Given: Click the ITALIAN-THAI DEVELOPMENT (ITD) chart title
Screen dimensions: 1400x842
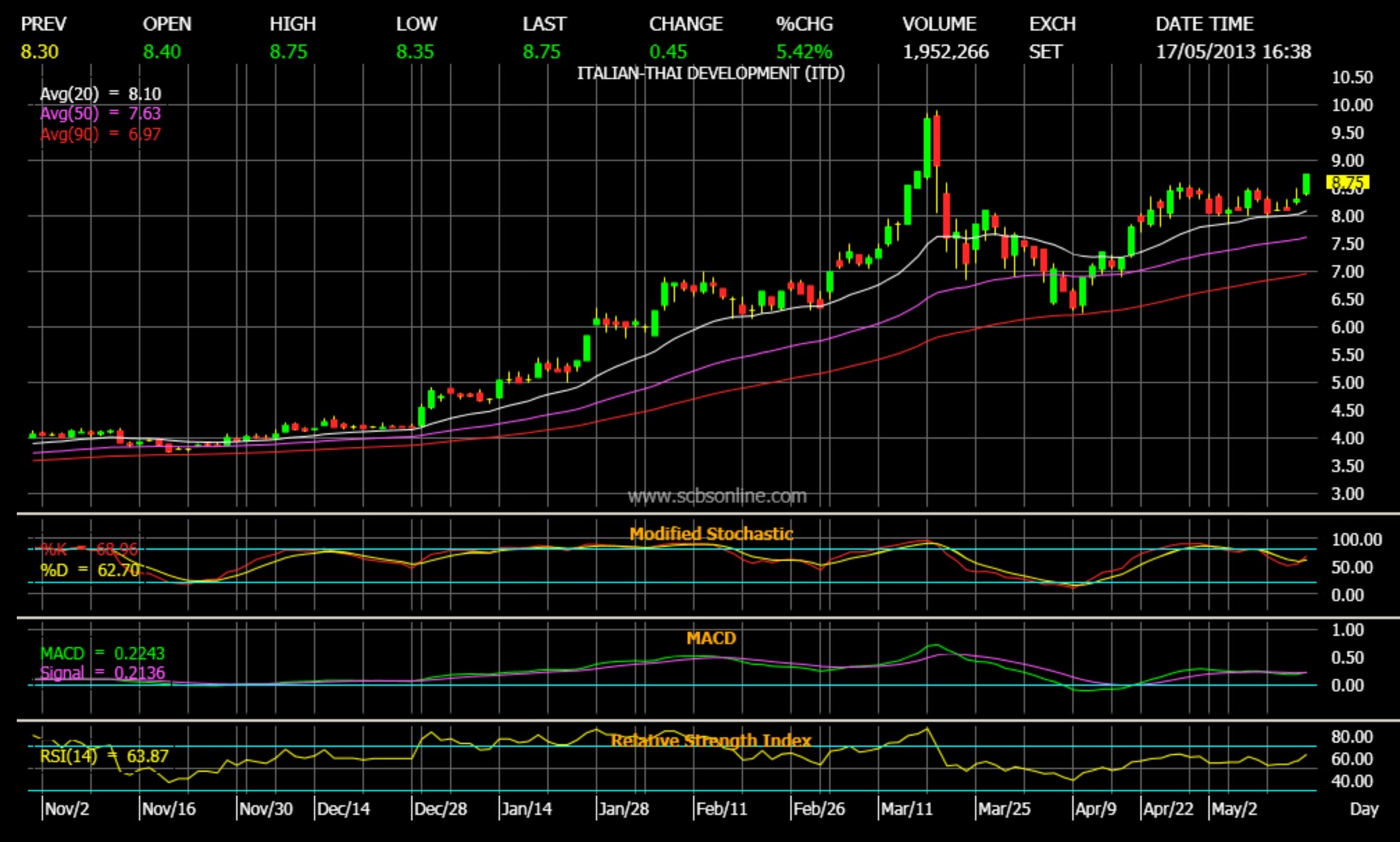Looking at the screenshot, I should pyautogui.click(x=710, y=74).
